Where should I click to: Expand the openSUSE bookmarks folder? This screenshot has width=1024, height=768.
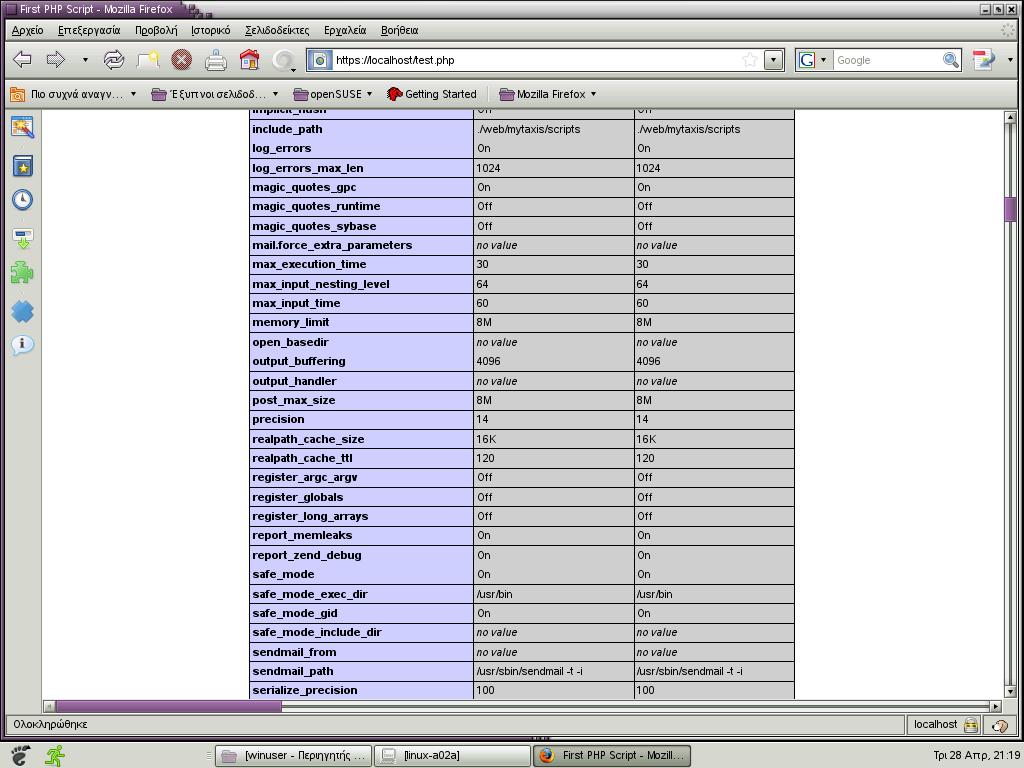click(x=332, y=94)
